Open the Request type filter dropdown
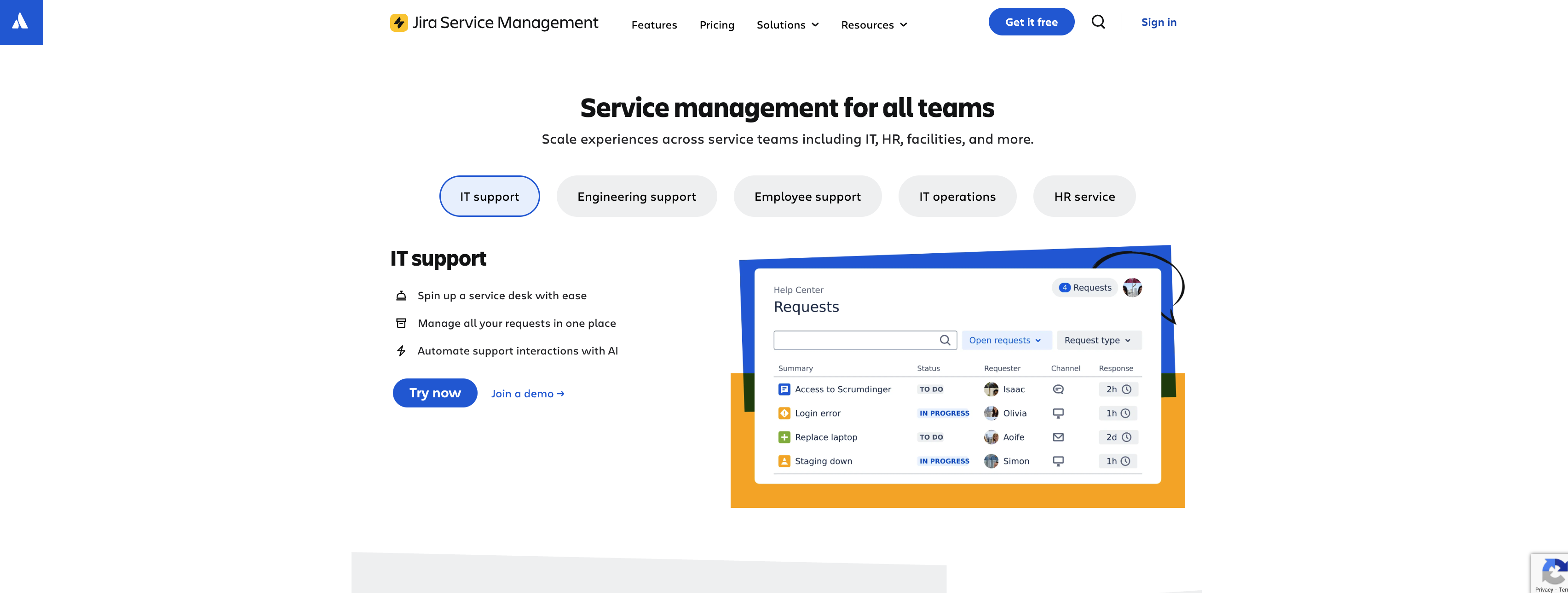1568x593 pixels. (1099, 340)
